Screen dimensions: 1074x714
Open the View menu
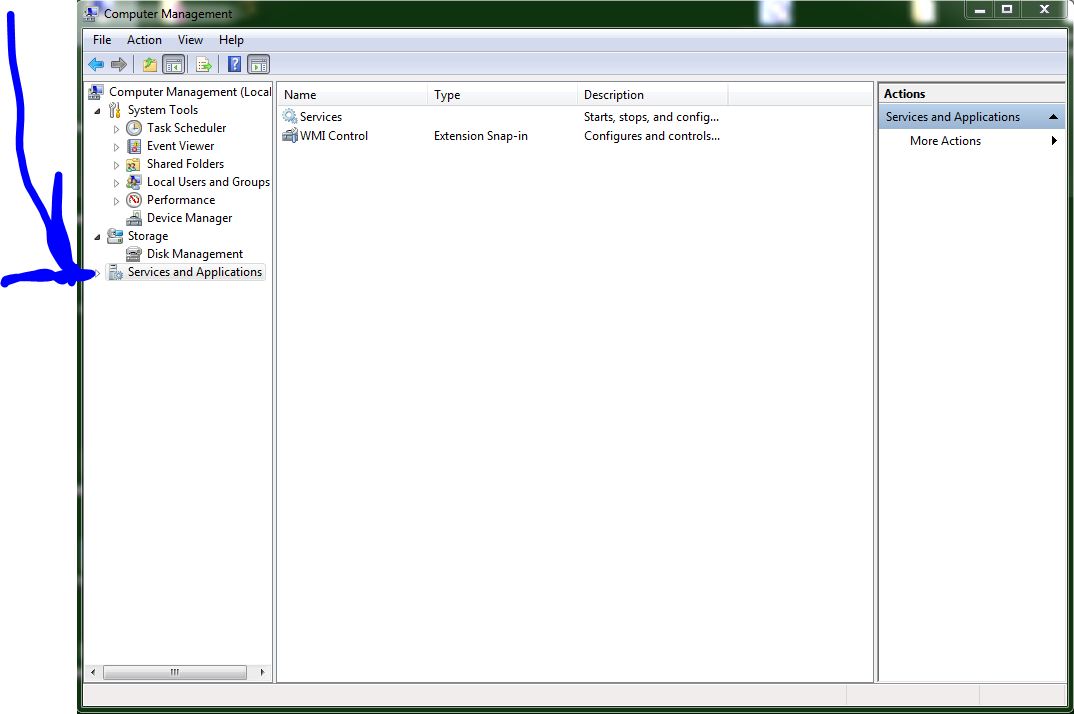pos(190,40)
